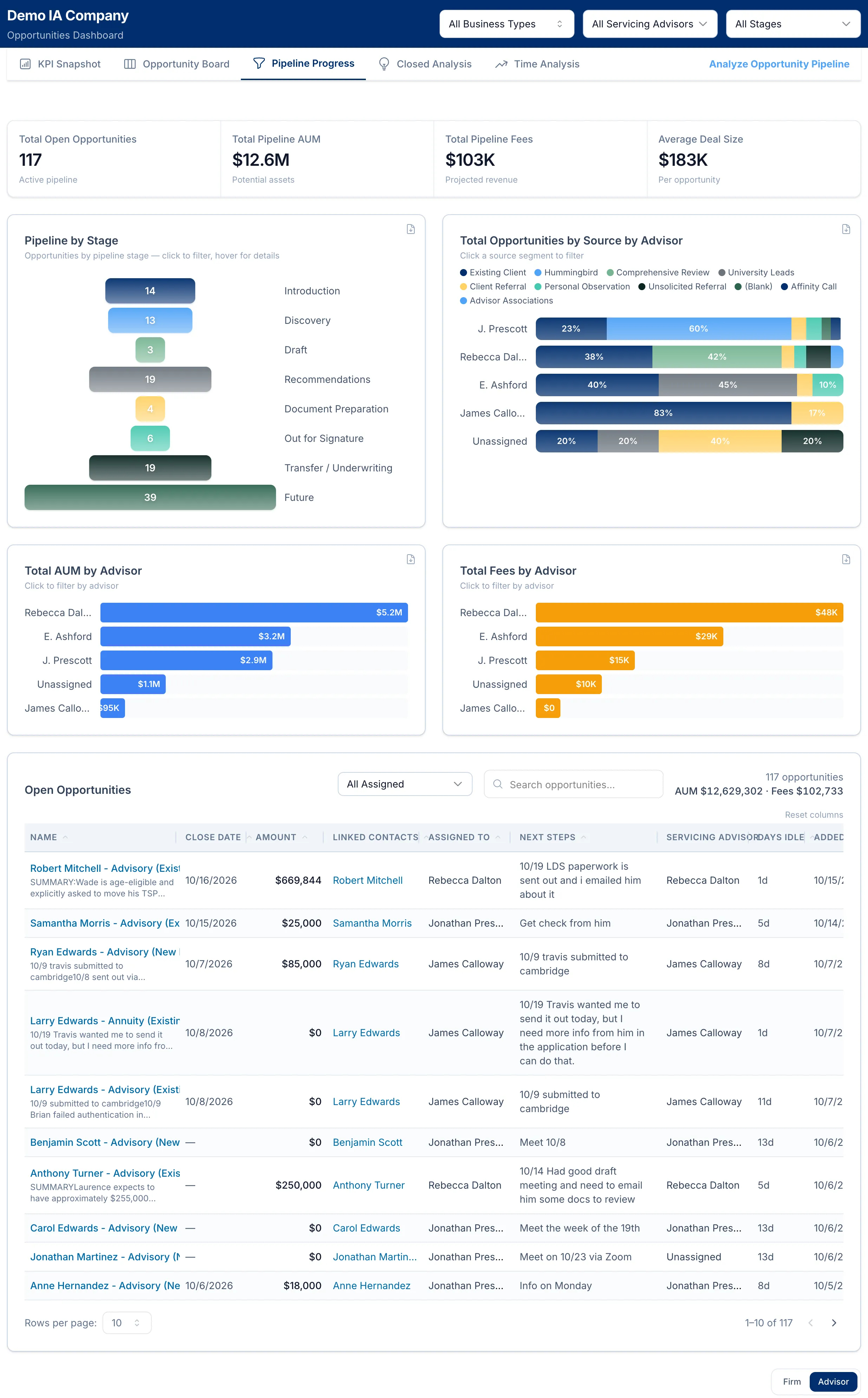Click the Close Date column header
868x1398 pixels.
click(213, 837)
